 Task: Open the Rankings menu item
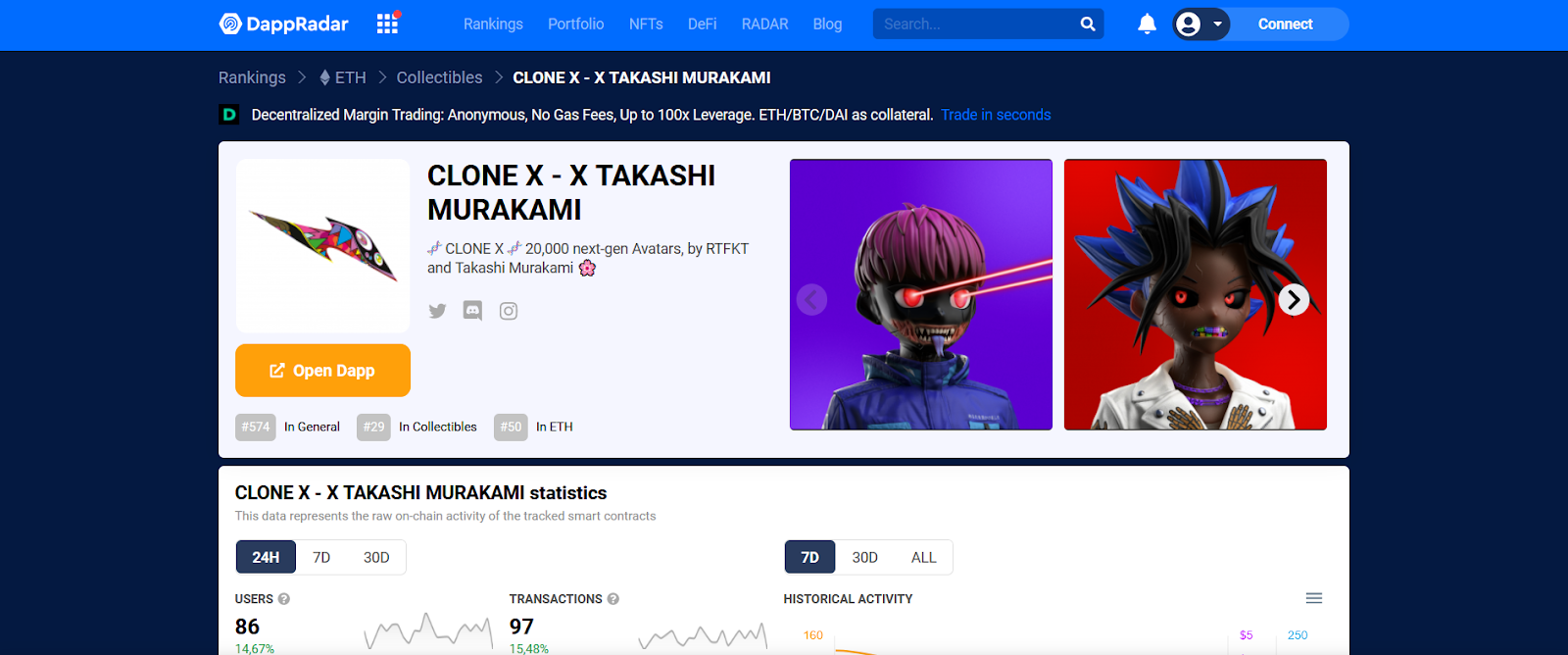point(493,24)
